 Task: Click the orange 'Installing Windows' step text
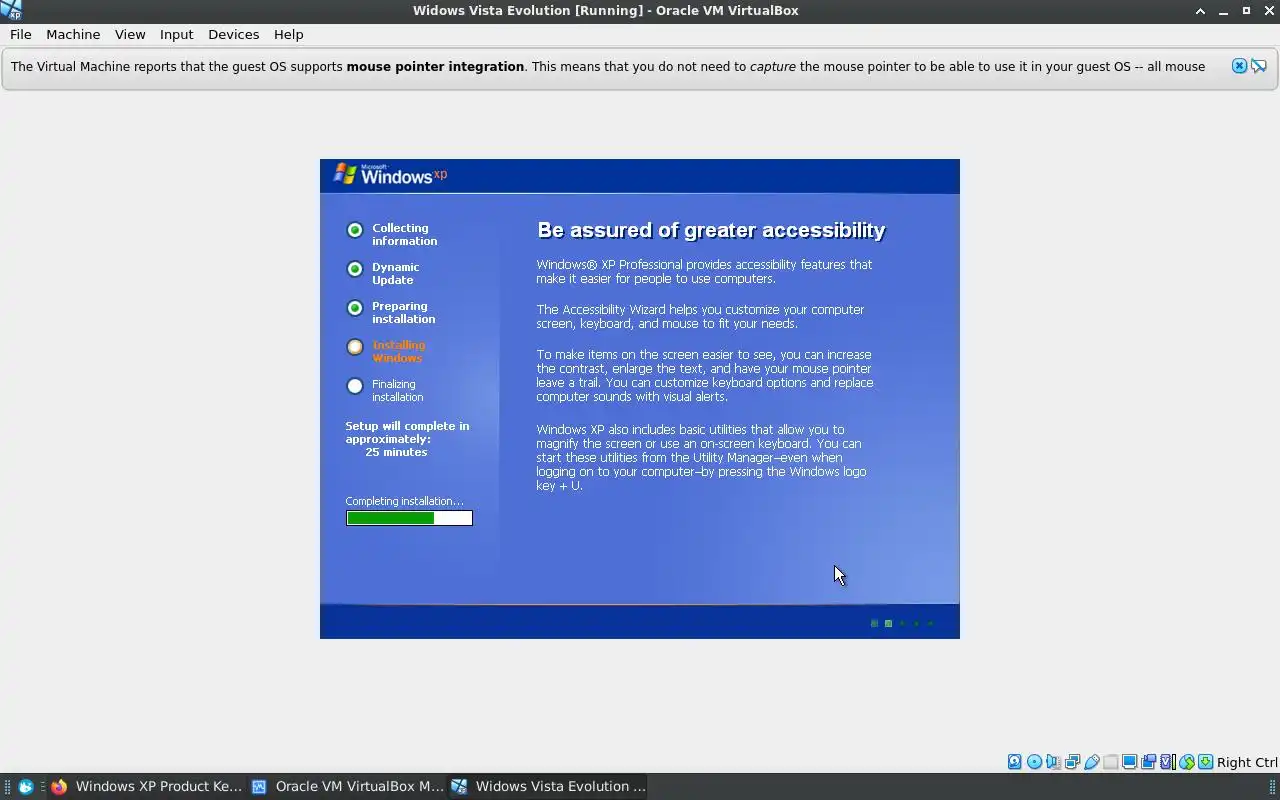click(398, 351)
